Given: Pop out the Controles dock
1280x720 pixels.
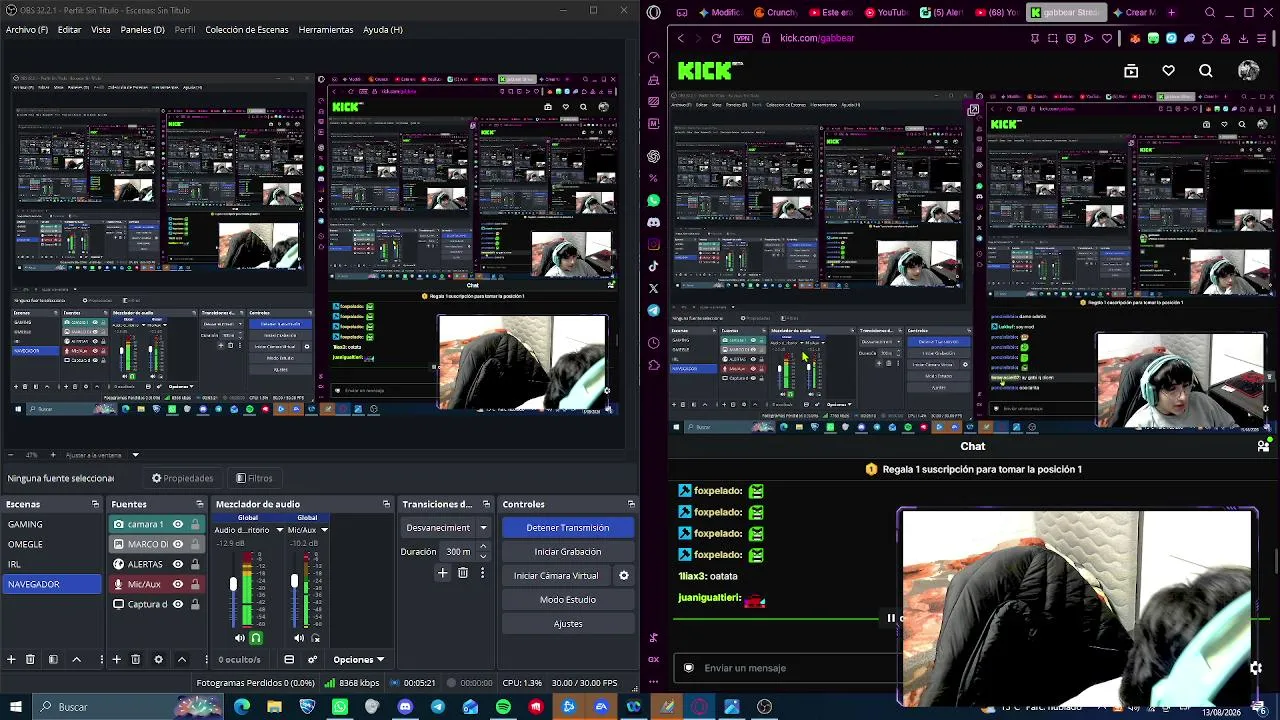Looking at the screenshot, I should click(x=631, y=504).
